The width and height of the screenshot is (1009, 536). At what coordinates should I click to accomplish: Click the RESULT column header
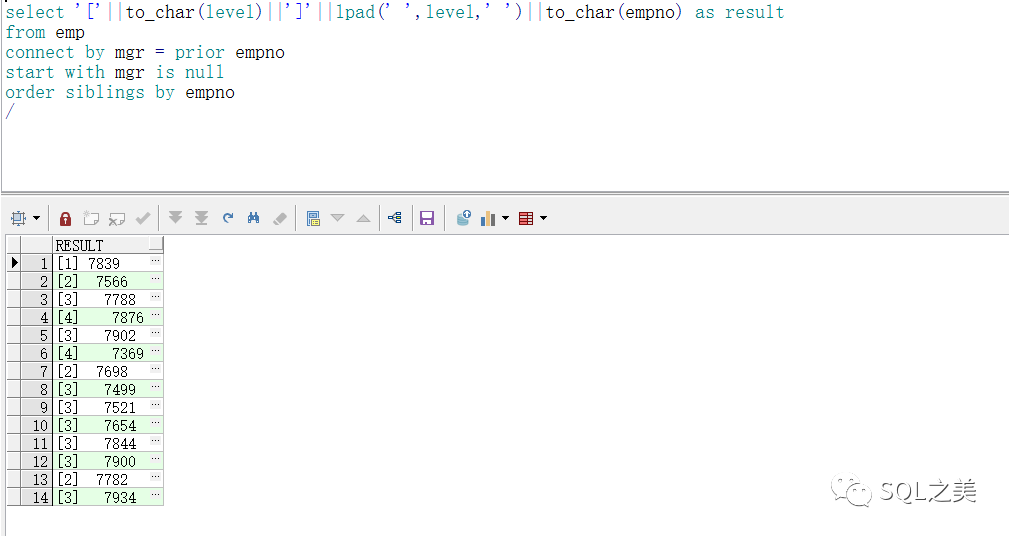pyautogui.click(x=107, y=245)
